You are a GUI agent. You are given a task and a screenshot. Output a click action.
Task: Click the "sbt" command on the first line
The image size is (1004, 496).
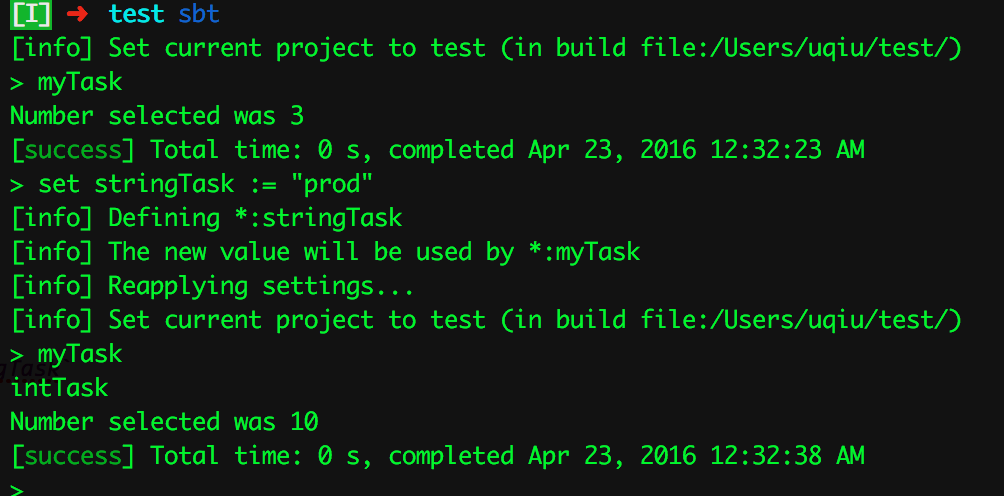coord(199,14)
